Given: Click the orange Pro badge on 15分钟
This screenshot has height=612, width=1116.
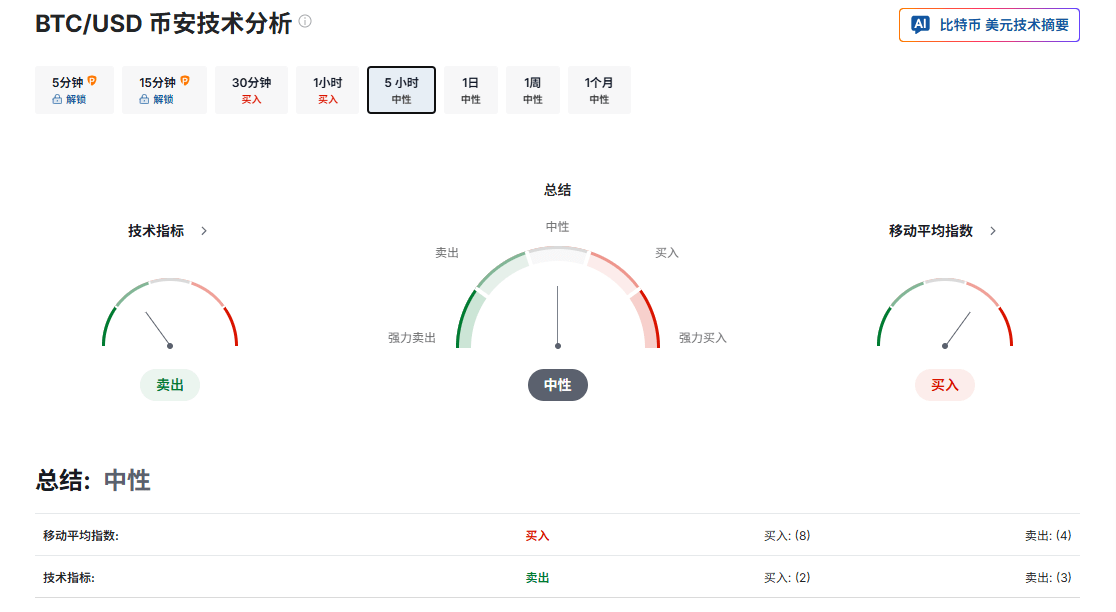Looking at the screenshot, I should click(184, 81).
